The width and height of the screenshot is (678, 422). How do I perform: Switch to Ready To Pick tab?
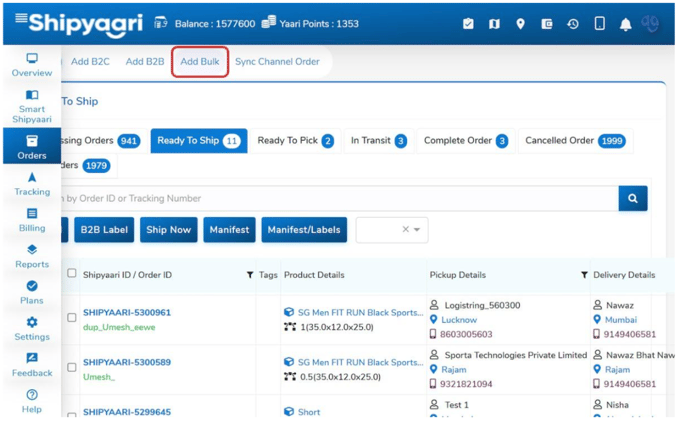[295, 141]
